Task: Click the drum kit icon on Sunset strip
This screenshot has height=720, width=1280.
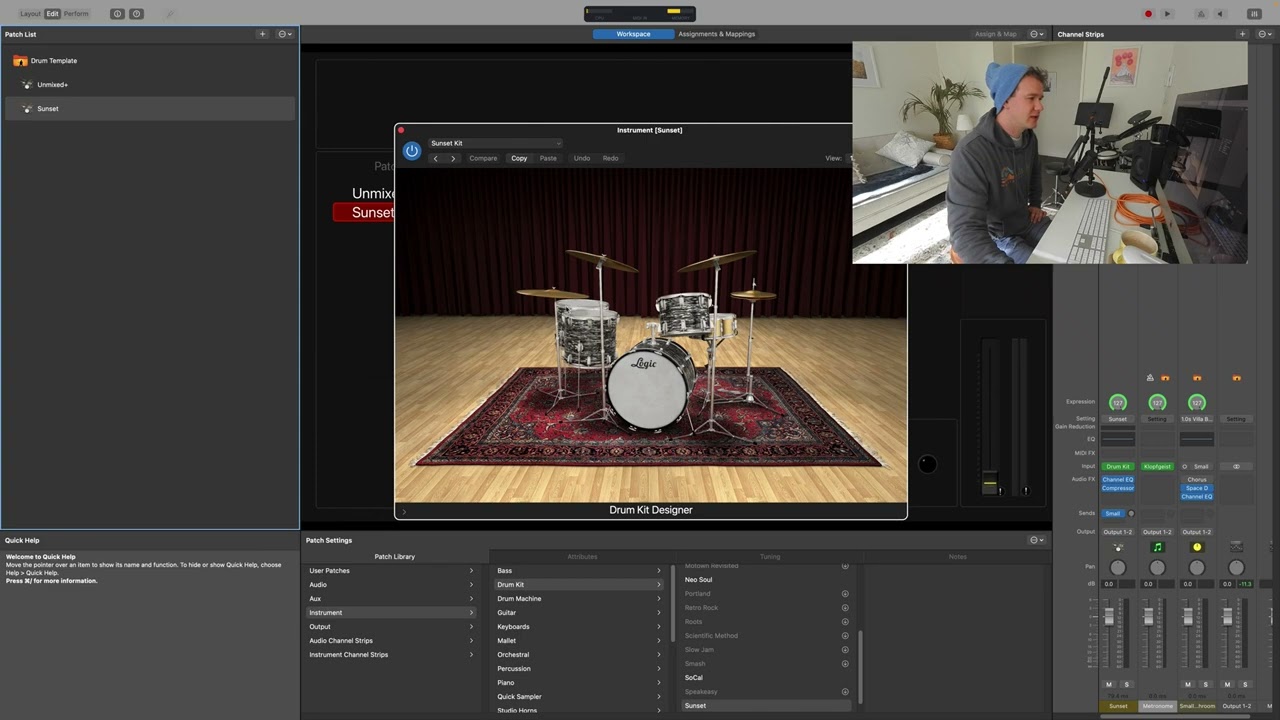Action: [x=1118, y=547]
